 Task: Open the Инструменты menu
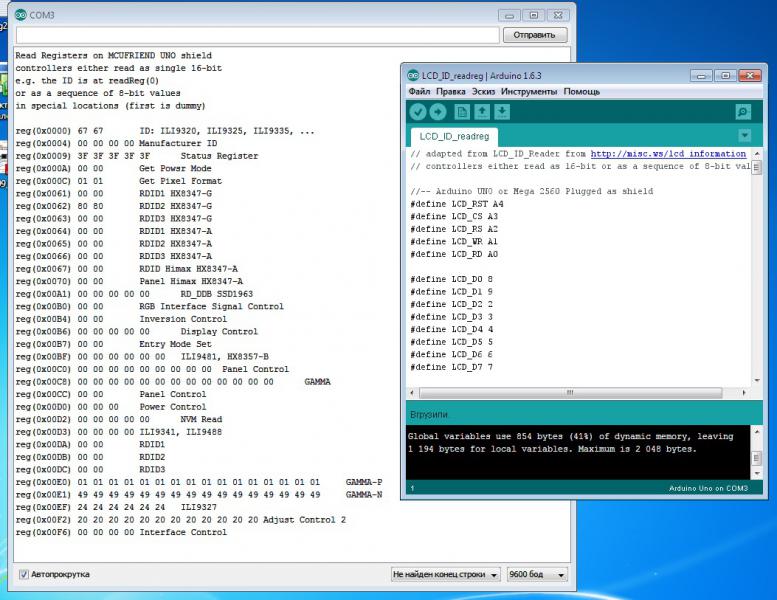[x=530, y=92]
